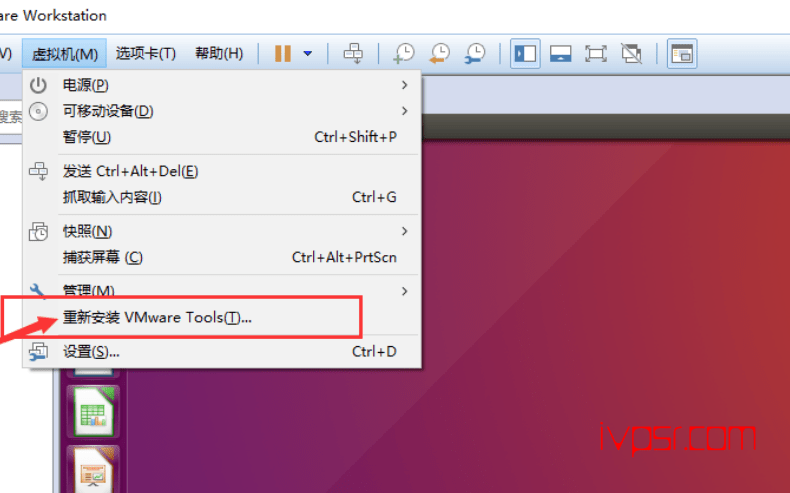Switch to Unity mode icon
Screen dimensions: 790x493
coord(631,53)
